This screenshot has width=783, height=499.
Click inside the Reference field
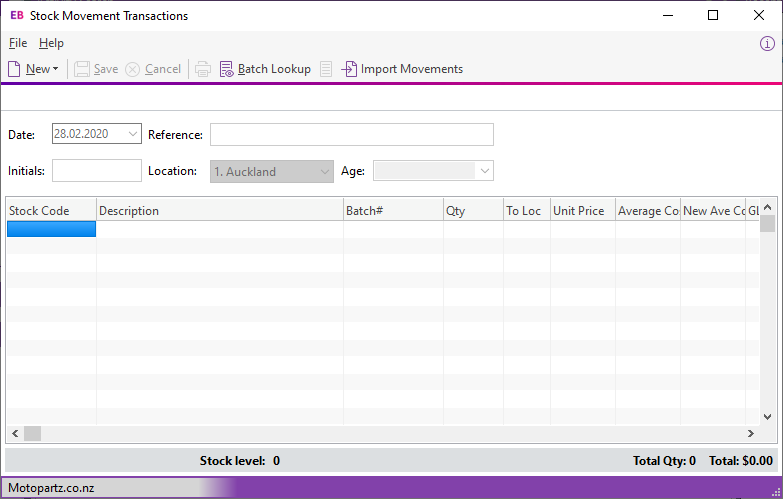pos(351,134)
